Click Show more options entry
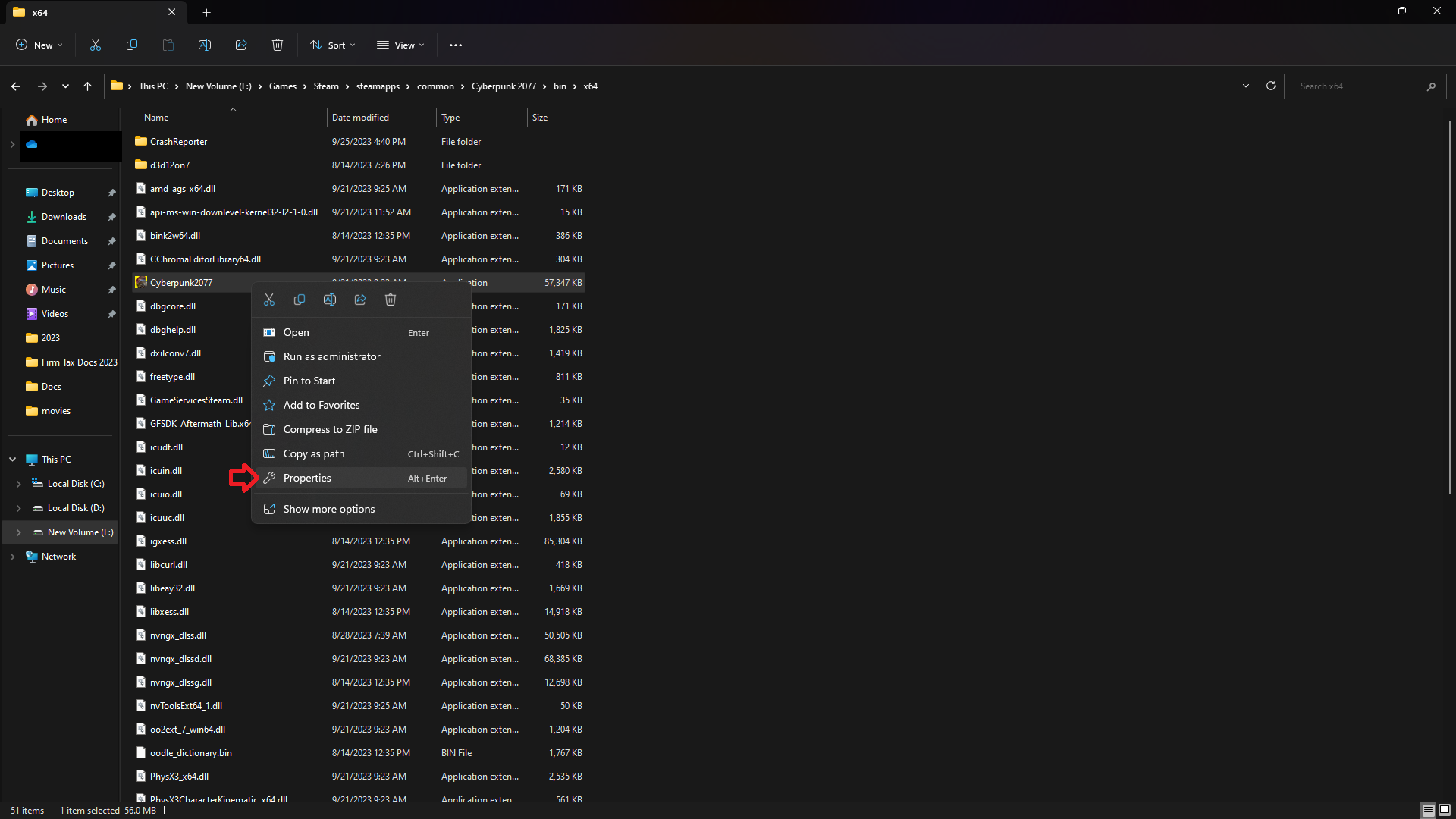This screenshot has width=1456, height=819. click(328, 509)
